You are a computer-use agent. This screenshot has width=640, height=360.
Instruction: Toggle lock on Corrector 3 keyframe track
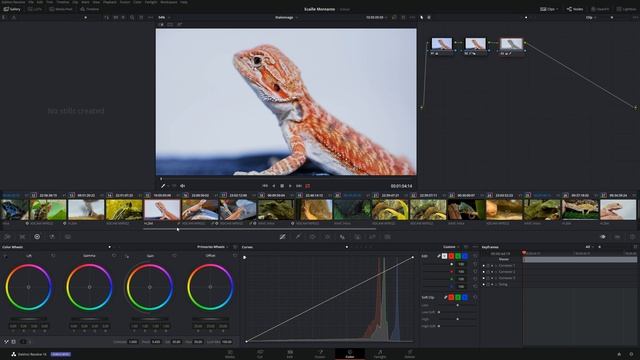tap(488, 278)
